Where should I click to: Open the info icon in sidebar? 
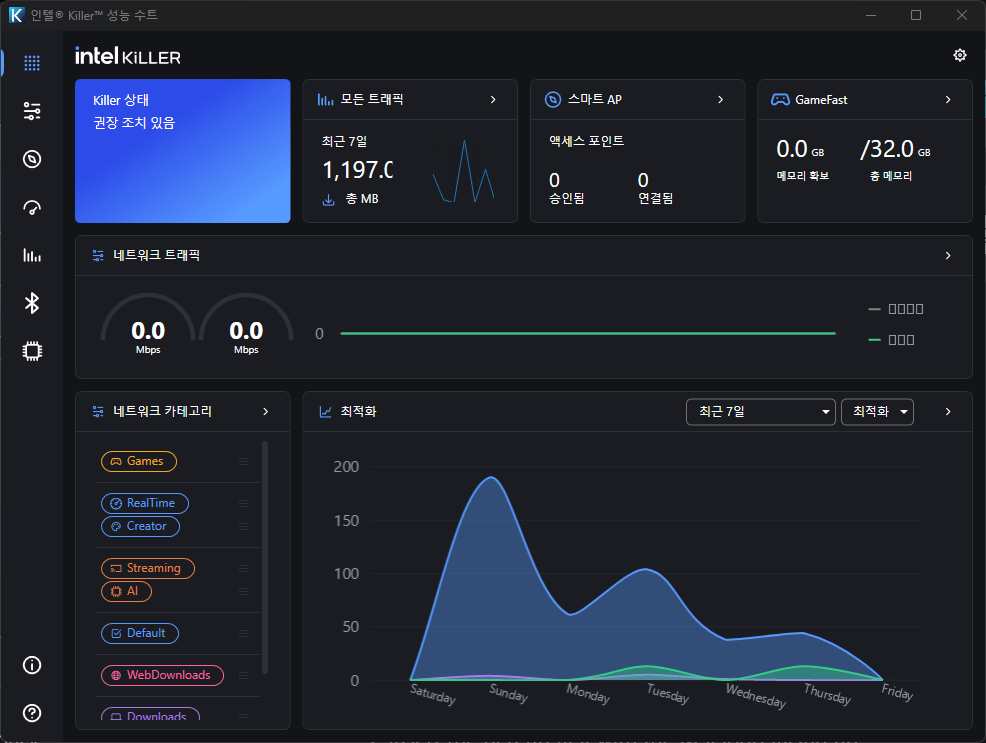point(32,665)
